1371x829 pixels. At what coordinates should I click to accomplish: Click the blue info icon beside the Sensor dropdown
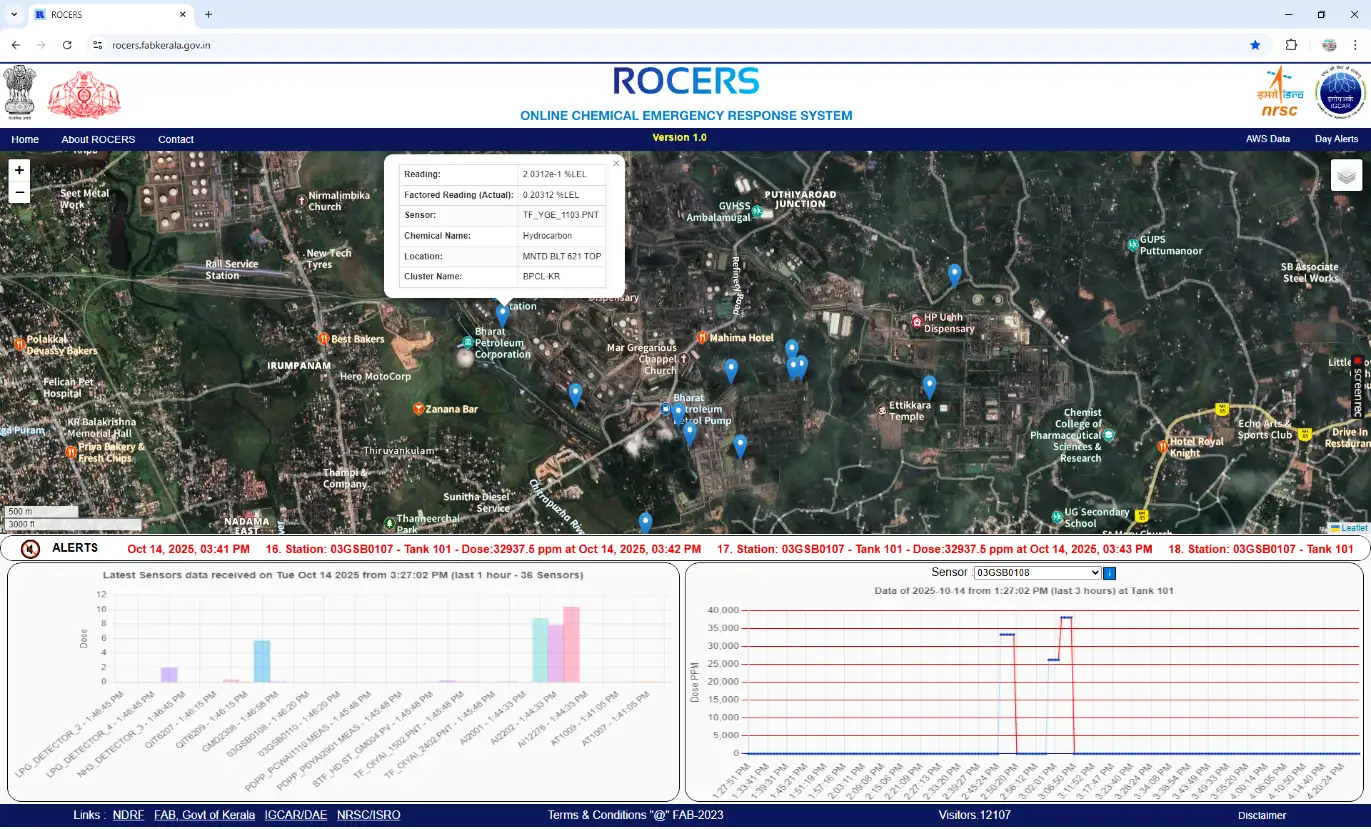tap(1110, 572)
